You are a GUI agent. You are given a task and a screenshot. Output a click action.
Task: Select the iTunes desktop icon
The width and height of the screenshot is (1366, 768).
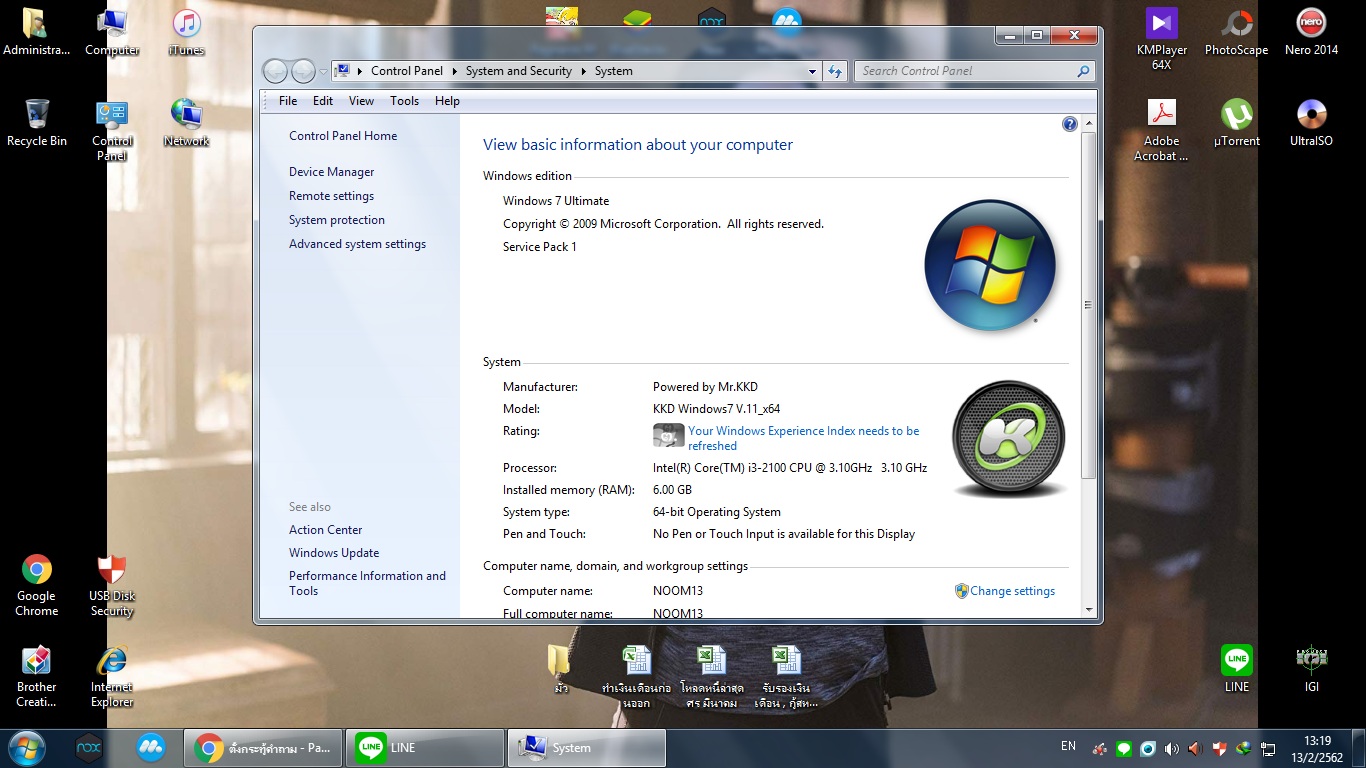tap(187, 32)
